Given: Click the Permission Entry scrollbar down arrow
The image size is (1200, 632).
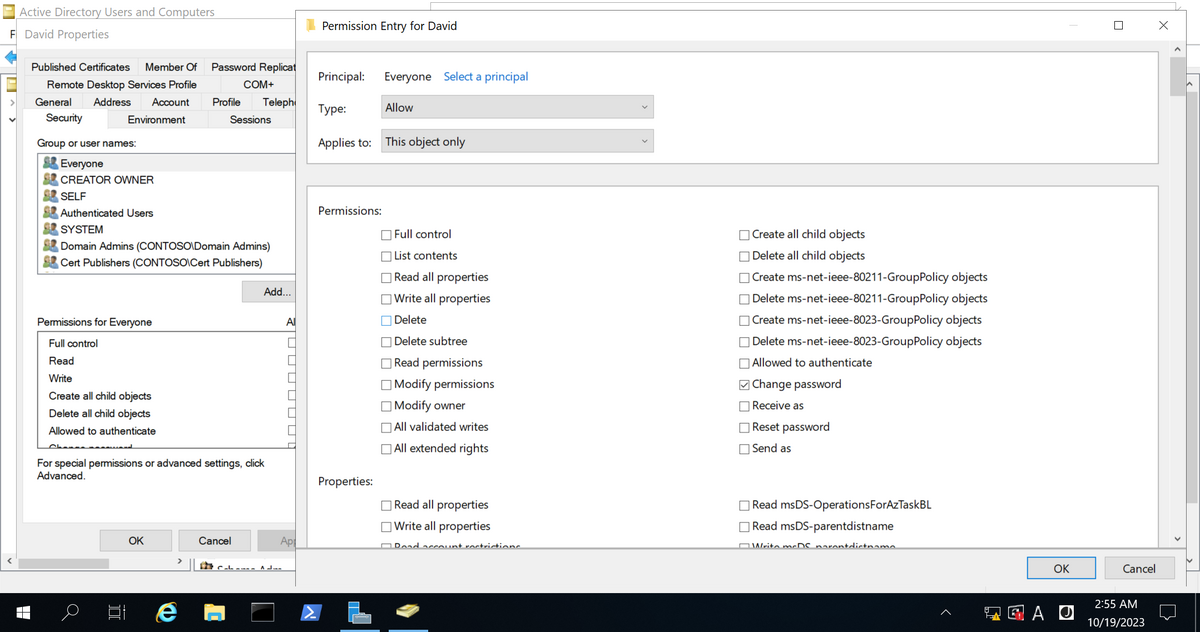Looking at the screenshot, I should tap(1177, 539).
